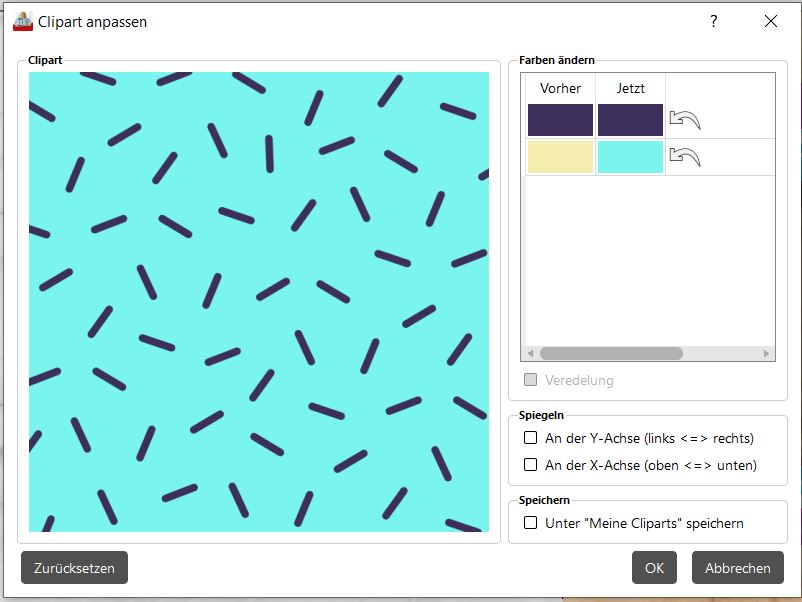Close the Clipart anpassen dialog
Screen dimensions: 802x602
[x=770, y=21]
